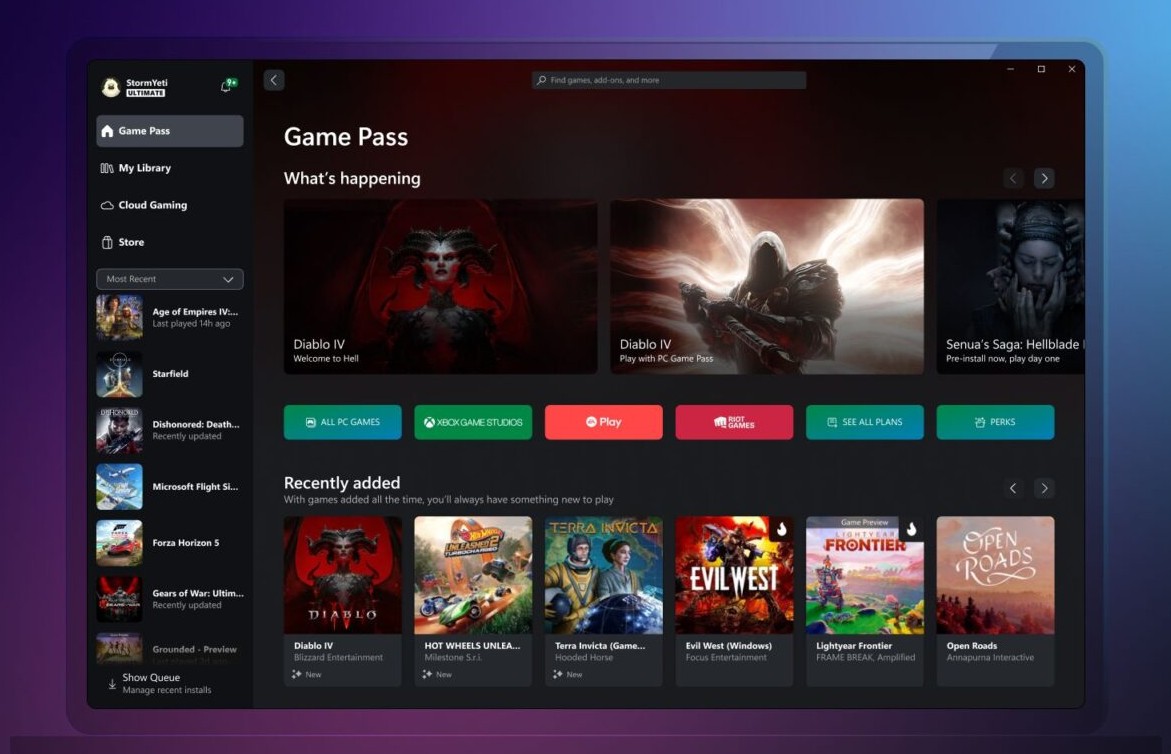Open Starfield in recent list
The width and height of the screenshot is (1171, 754).
170,374
